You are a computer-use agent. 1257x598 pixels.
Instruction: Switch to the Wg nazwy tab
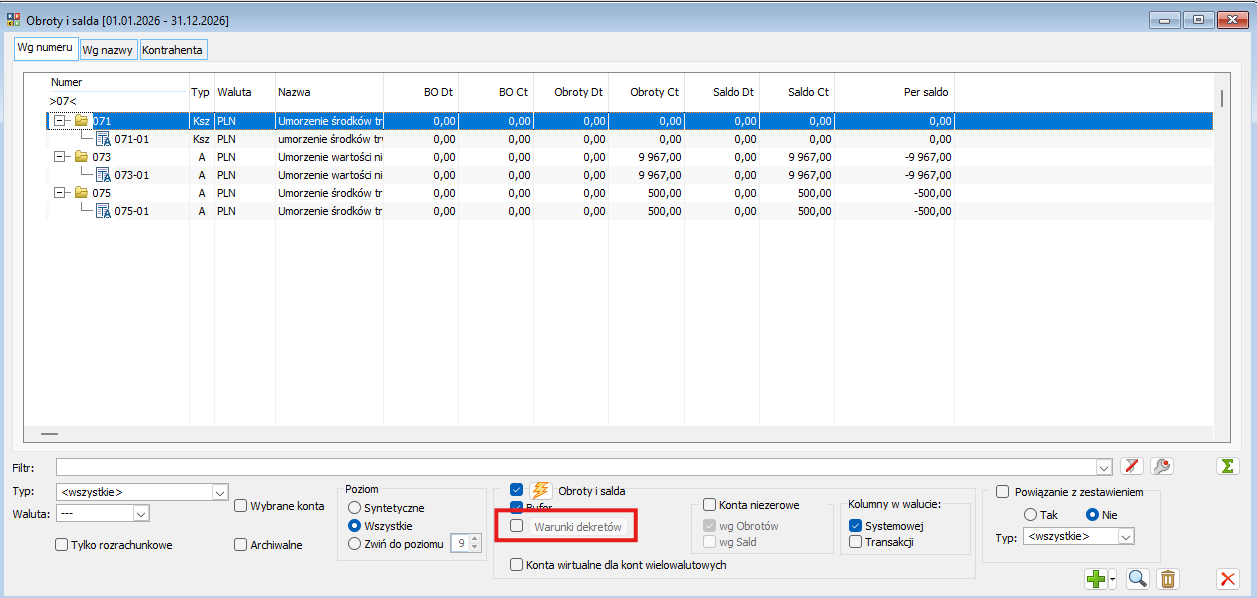coord(109,49)
